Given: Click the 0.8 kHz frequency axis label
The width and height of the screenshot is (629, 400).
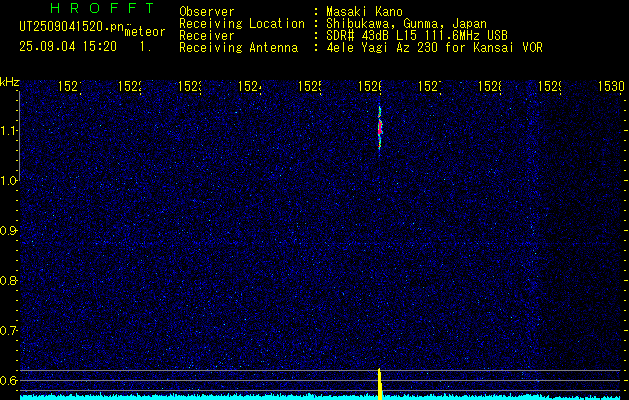Looking at the screenshot, I should click(x=10, y=280).
